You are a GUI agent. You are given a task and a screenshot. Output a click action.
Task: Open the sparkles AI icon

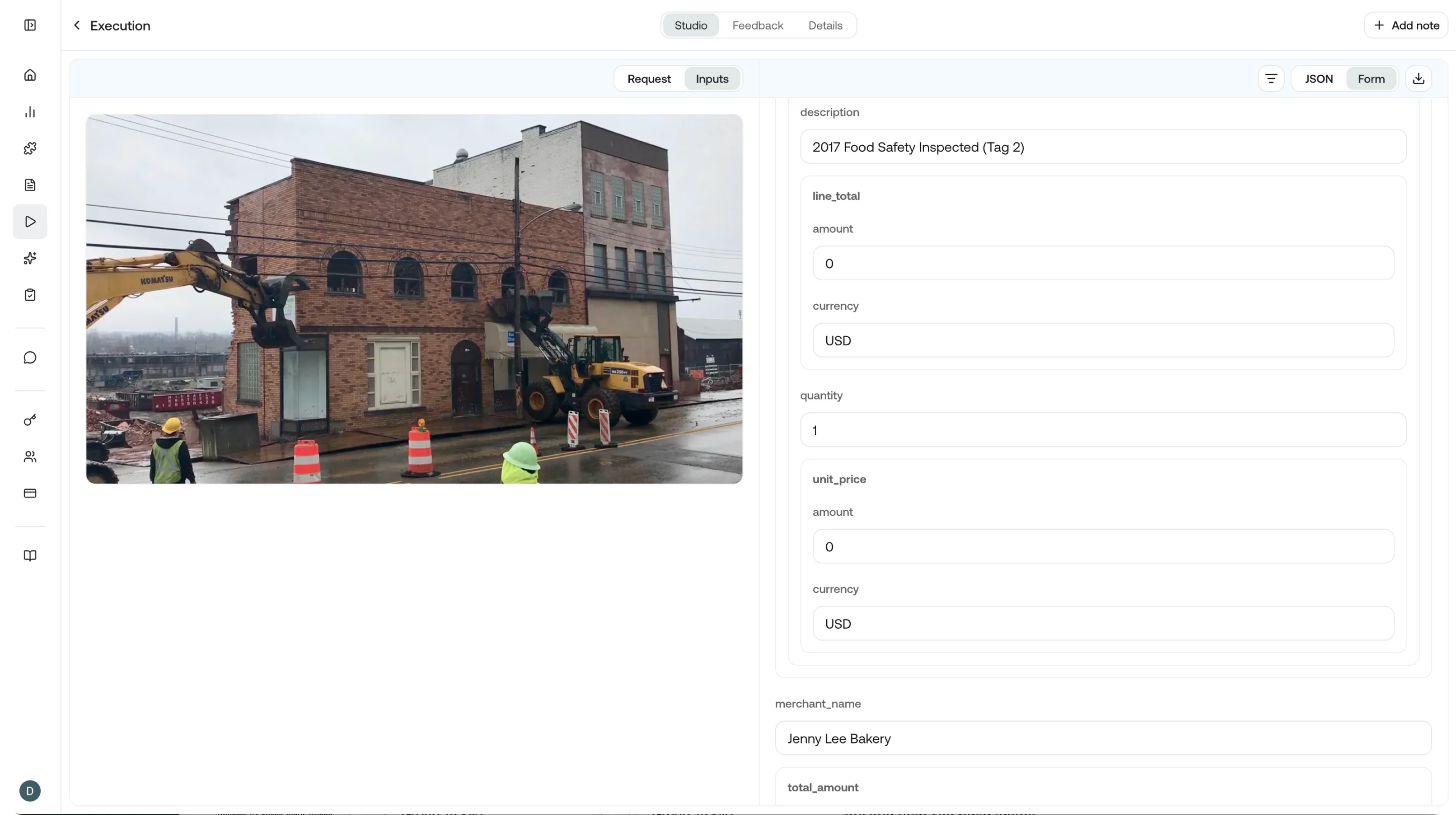pos(30,258)
